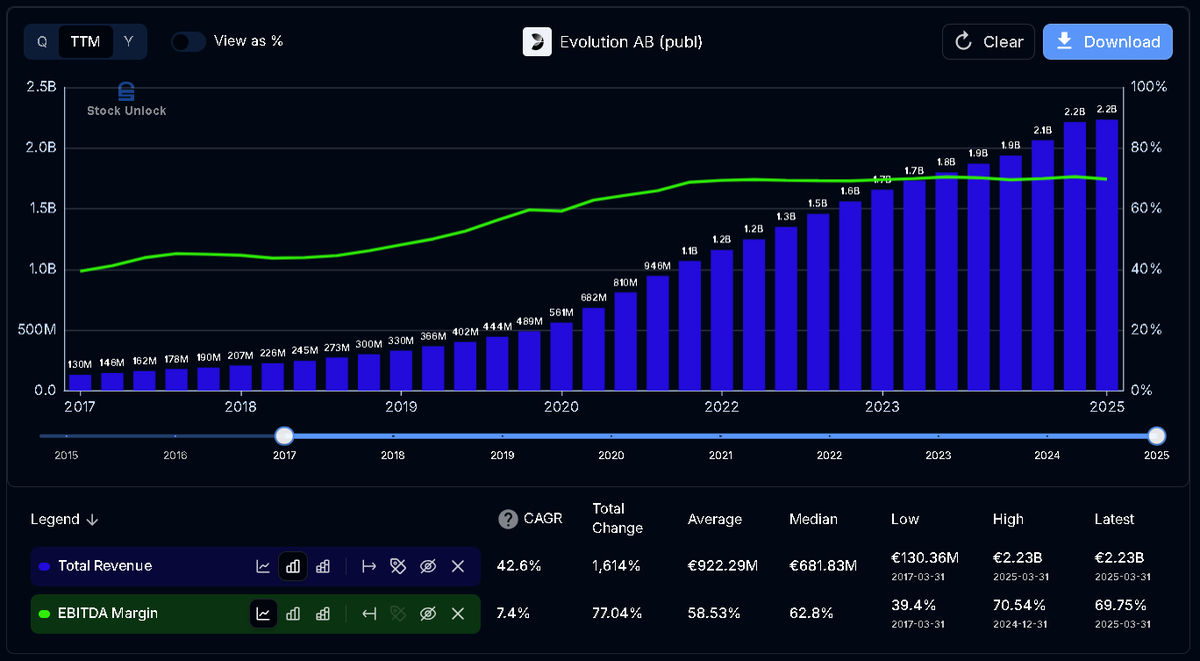Click the Total Change column header
Viewport: 1200px width, 661px height.
pos(617,518)
